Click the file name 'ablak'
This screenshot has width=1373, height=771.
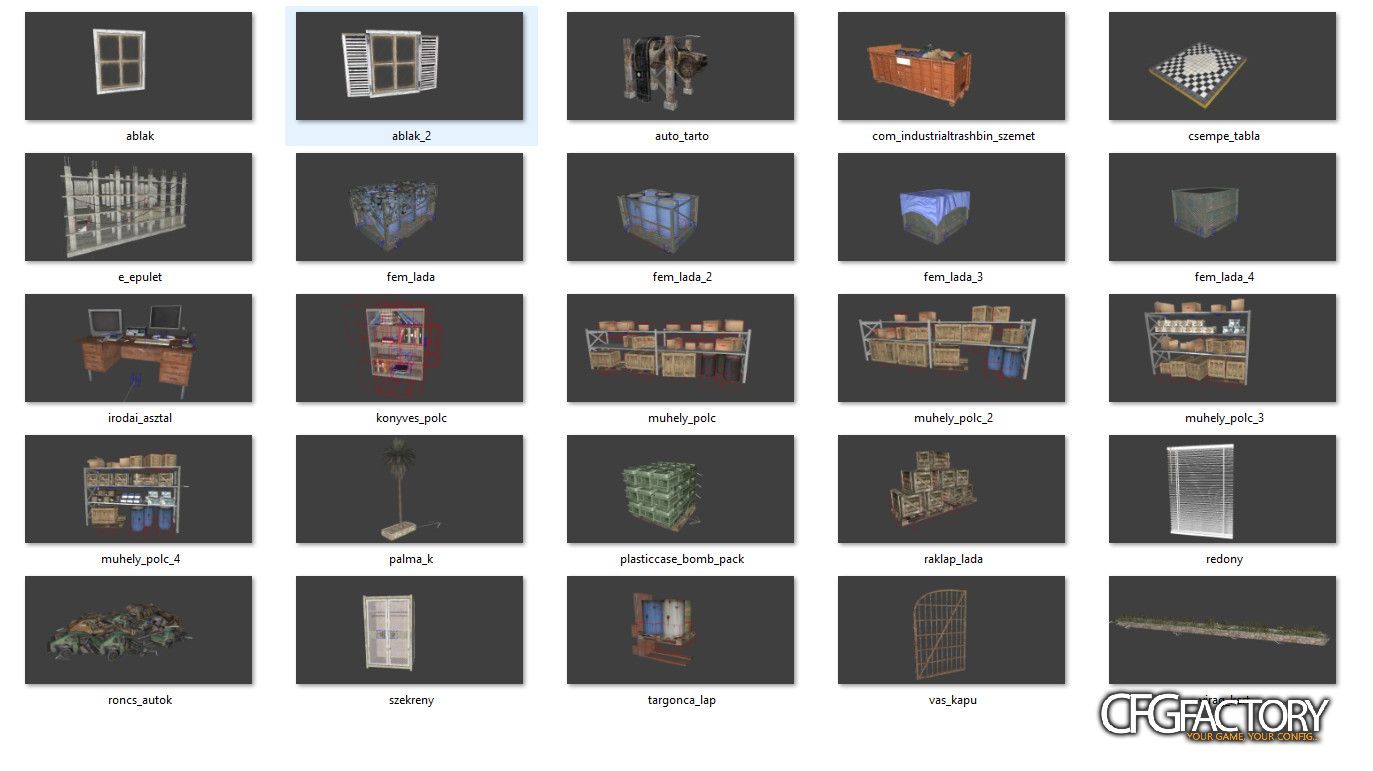pyautogui.click(x=140, y=136)
